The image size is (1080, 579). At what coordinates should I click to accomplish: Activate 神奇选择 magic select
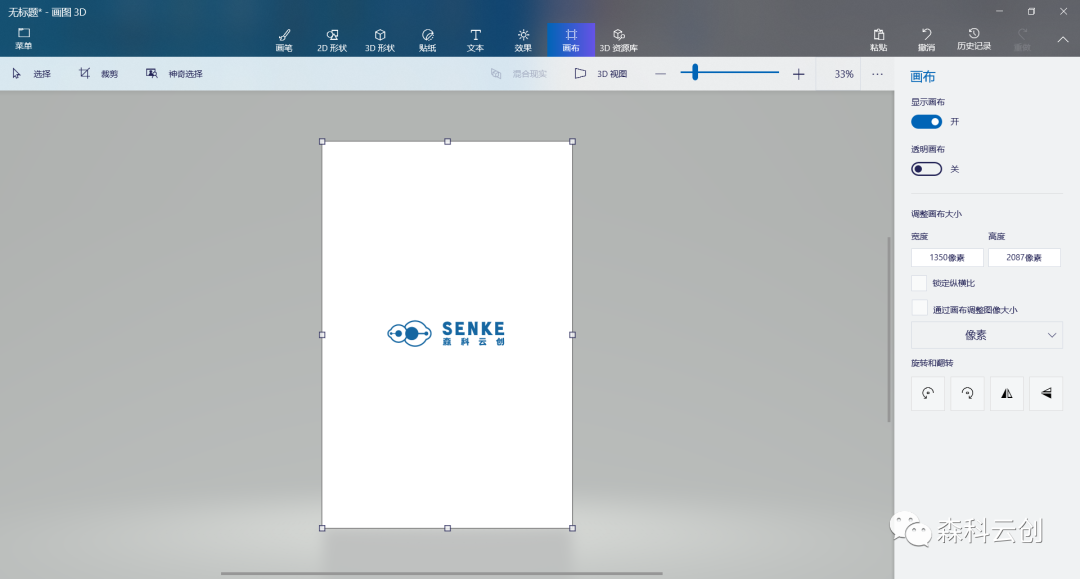pos(174,74)
